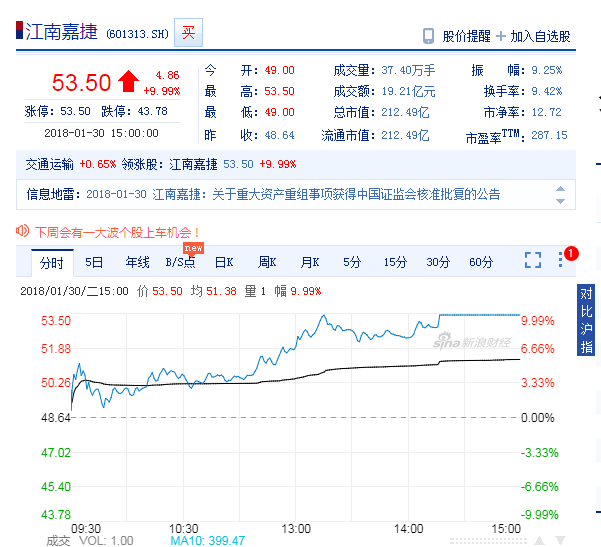Click the stock name 江南嘉捷 title
This screenshot has width=601, height=547.
point(62,31)
